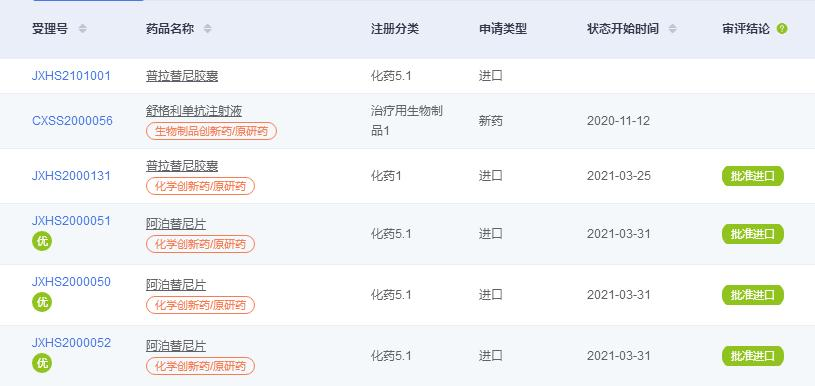Open first 普拉替尼胶囊 link for JXHS2101001
The height and width of the screenshot is (386, 815).
pyautogui.click(x=182, y=76)
